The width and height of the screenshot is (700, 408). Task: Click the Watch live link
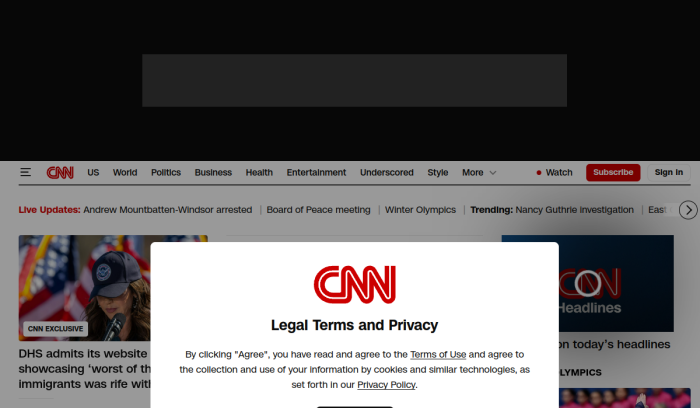554,172
